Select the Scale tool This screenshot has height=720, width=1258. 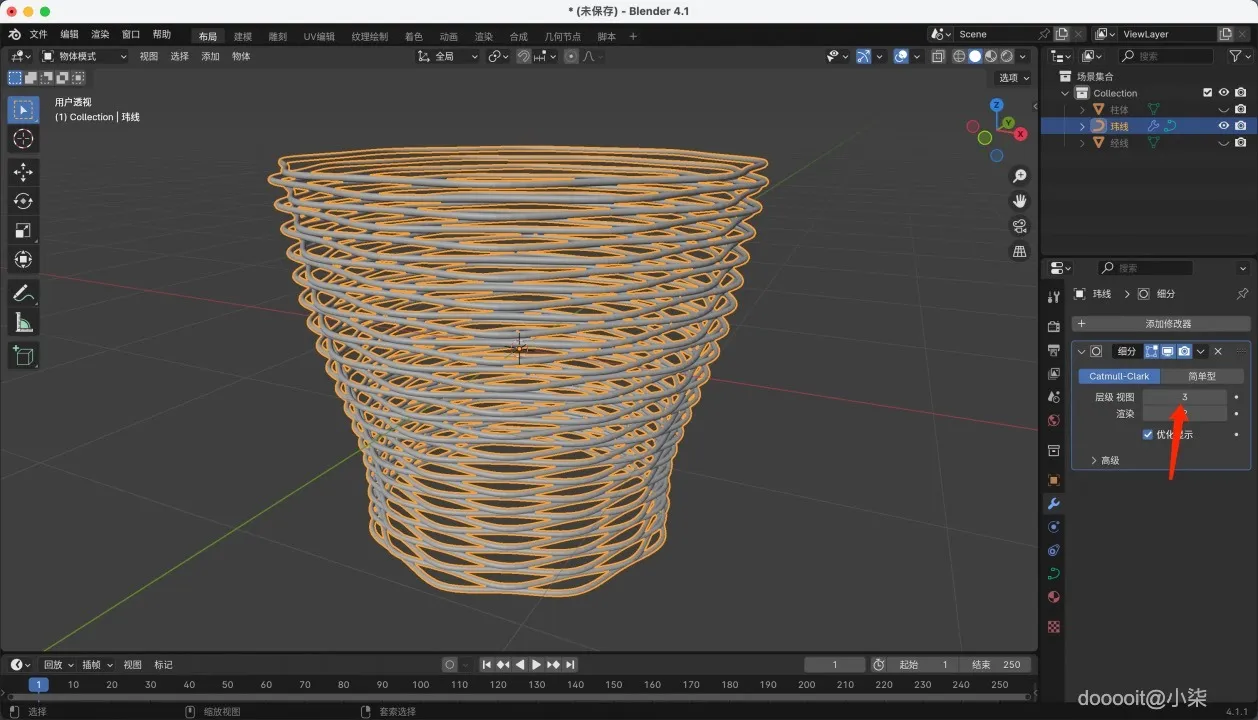(x=24, y=230)
